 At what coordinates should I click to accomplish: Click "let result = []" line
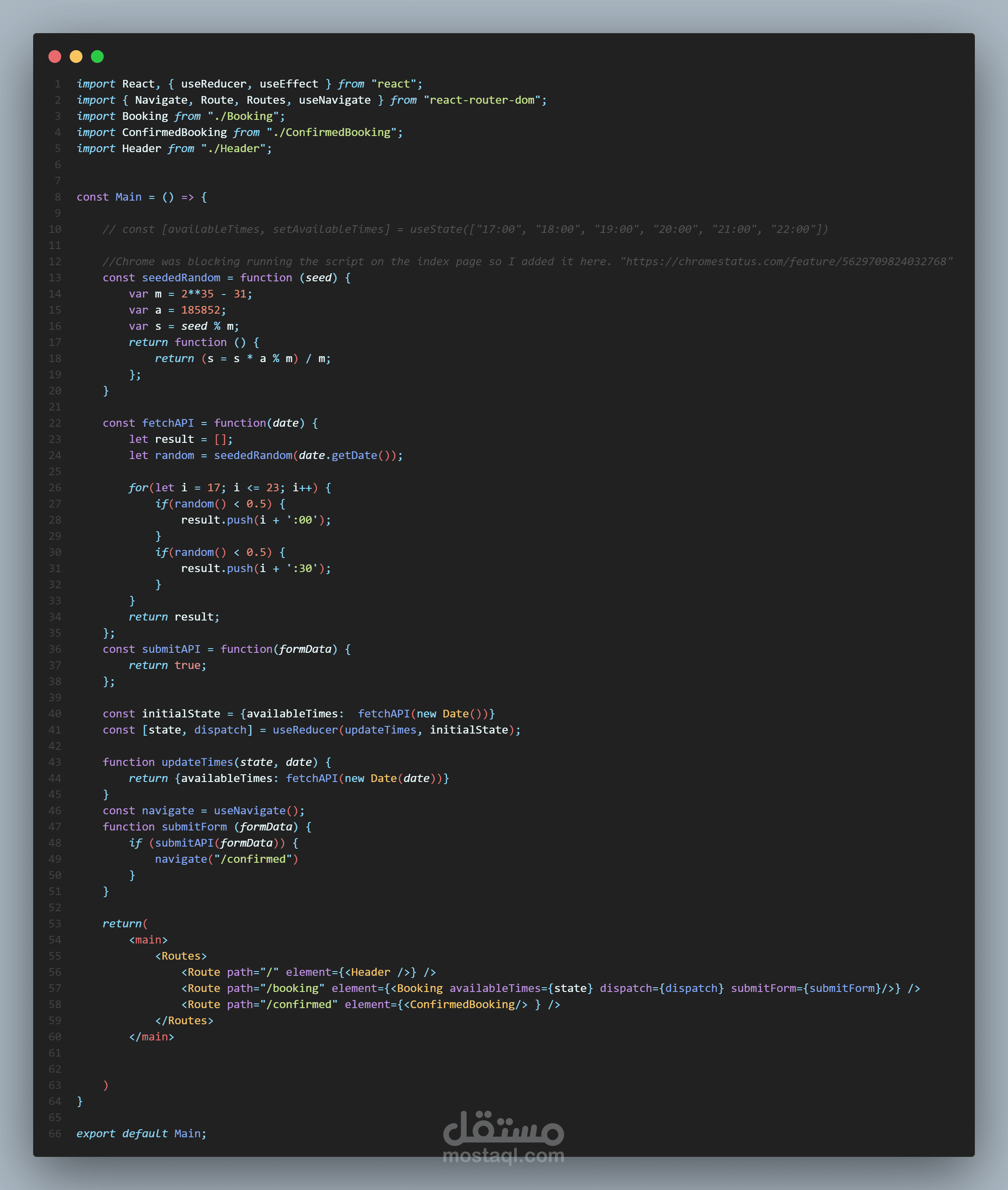coord(181,439)
